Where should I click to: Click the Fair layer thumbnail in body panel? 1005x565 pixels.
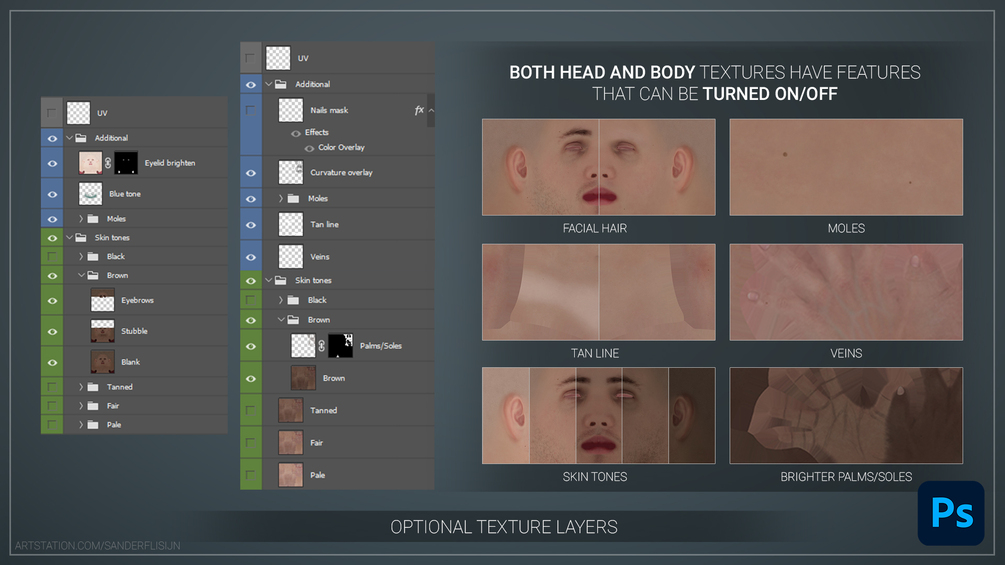tap(290, 443)
